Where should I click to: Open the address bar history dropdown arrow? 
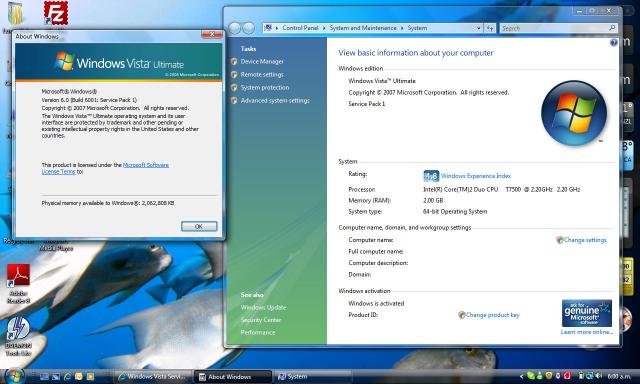(478, 28)
